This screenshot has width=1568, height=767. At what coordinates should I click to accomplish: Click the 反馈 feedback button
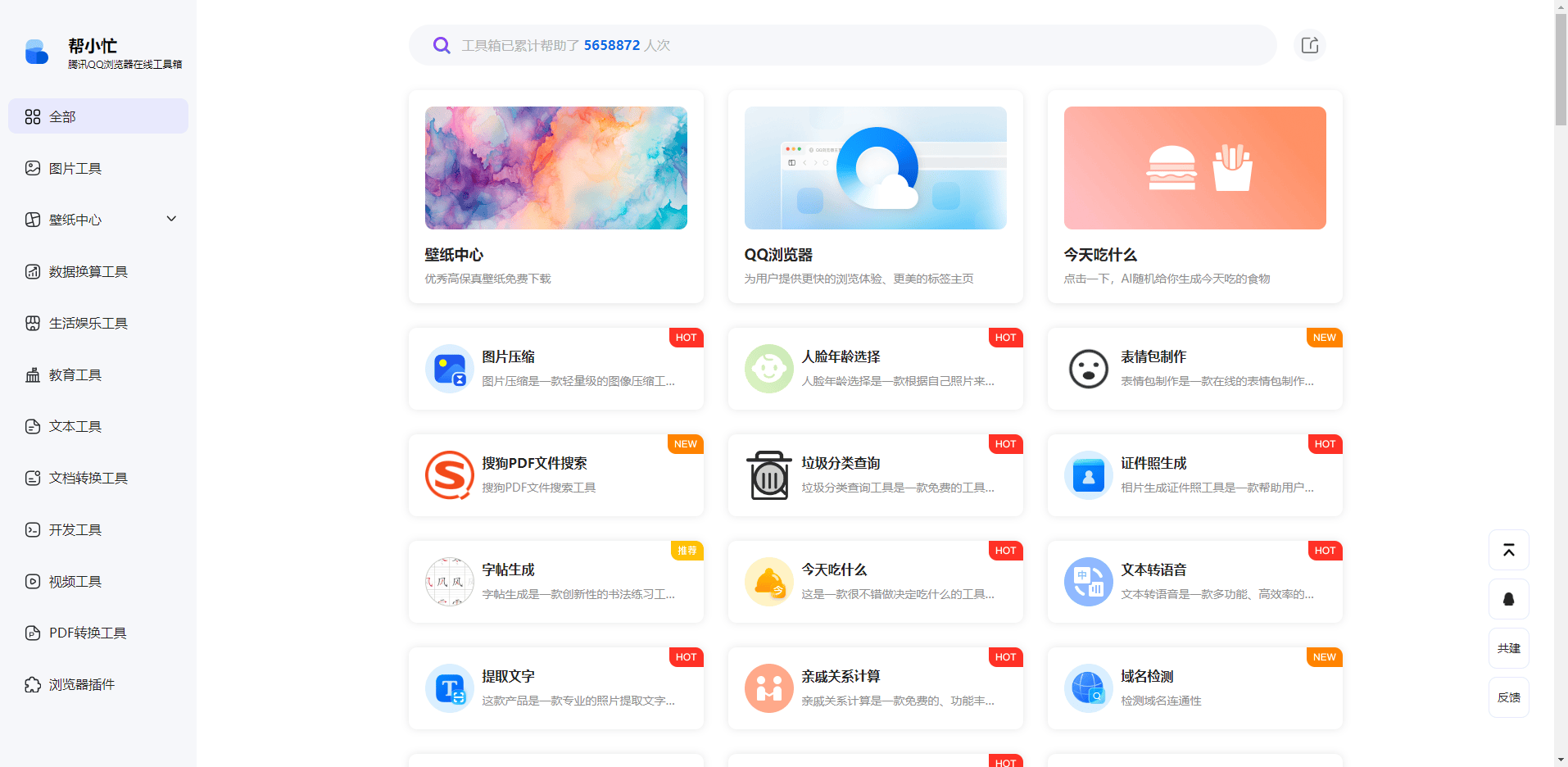[1509, 697]
